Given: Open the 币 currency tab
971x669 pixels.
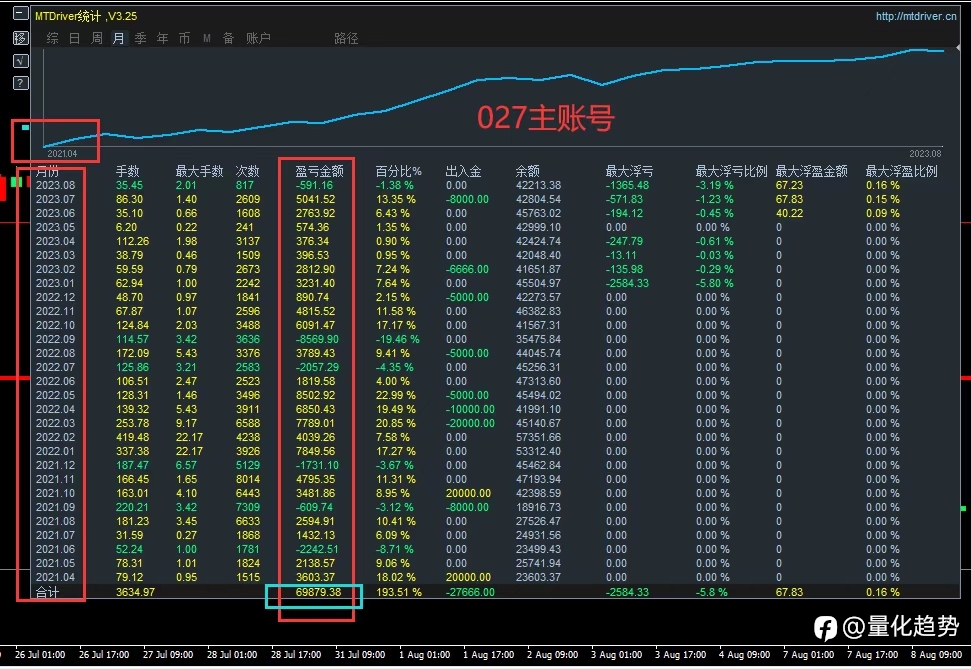Looking at the screenshot, I should 185,38.
